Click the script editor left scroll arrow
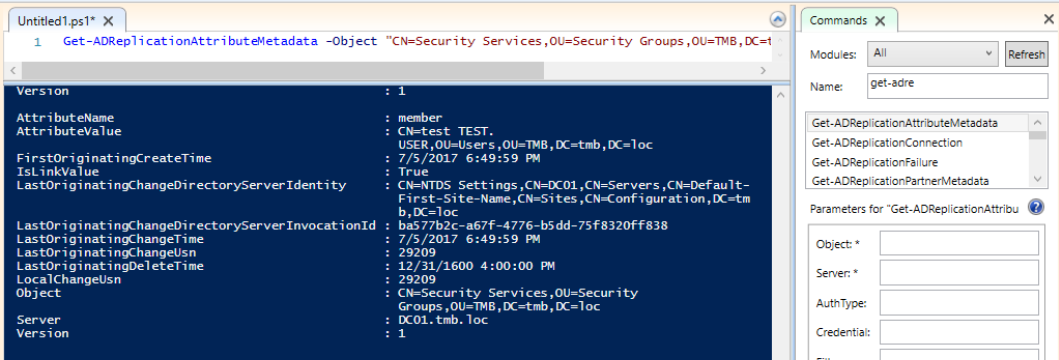The width and height of the screenshot is (1059, 360). pyautogui.click(x=11, y=70)
